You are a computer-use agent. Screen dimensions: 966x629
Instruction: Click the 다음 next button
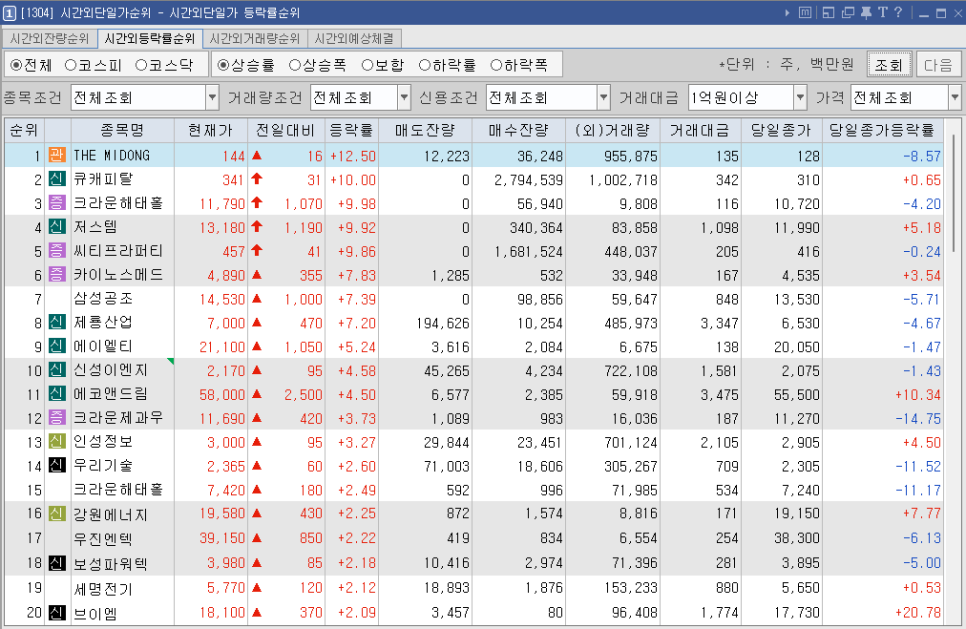(x=938, y=65)
